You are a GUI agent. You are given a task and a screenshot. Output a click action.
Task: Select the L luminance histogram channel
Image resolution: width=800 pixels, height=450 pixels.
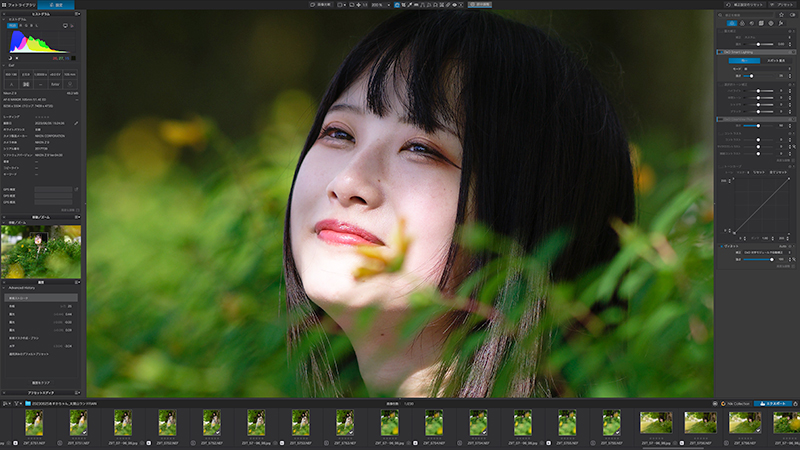37,26
